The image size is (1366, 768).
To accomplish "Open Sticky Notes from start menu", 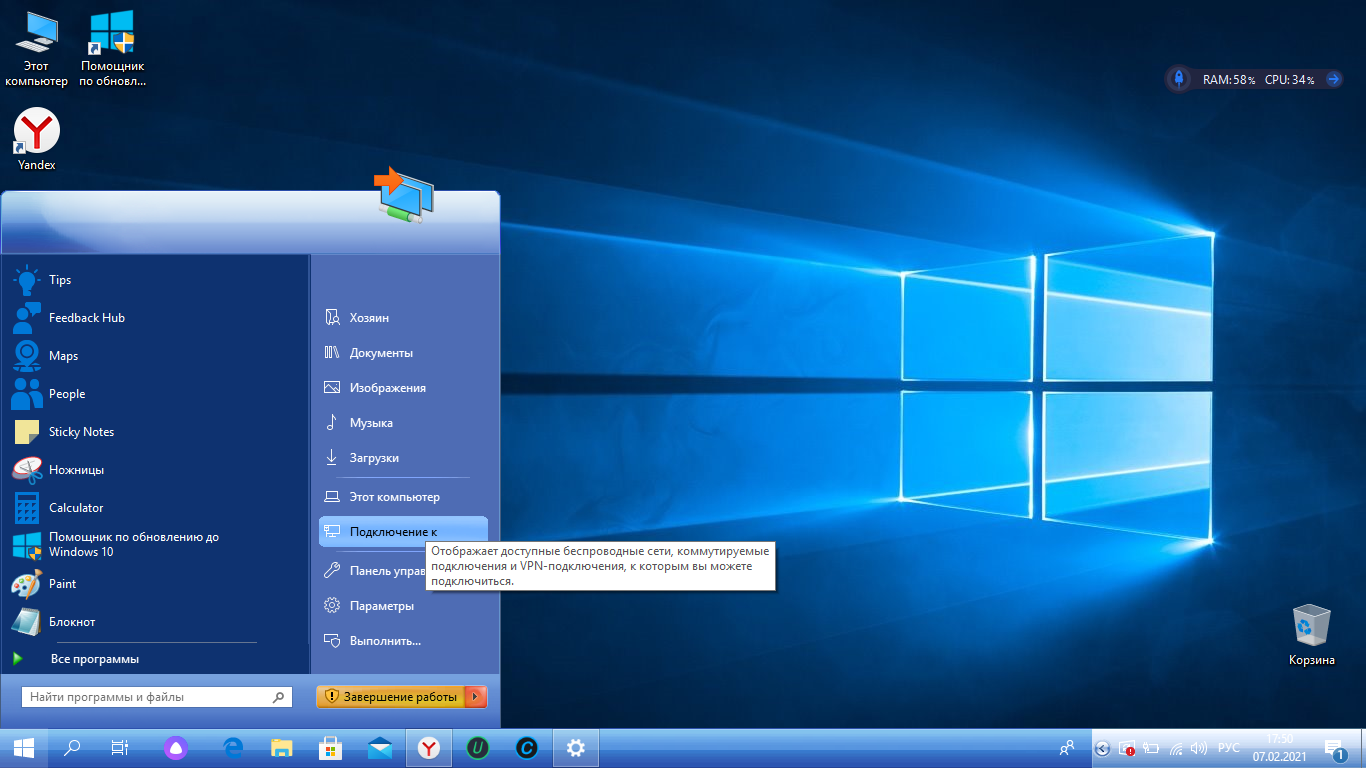I will click(81, 432).
